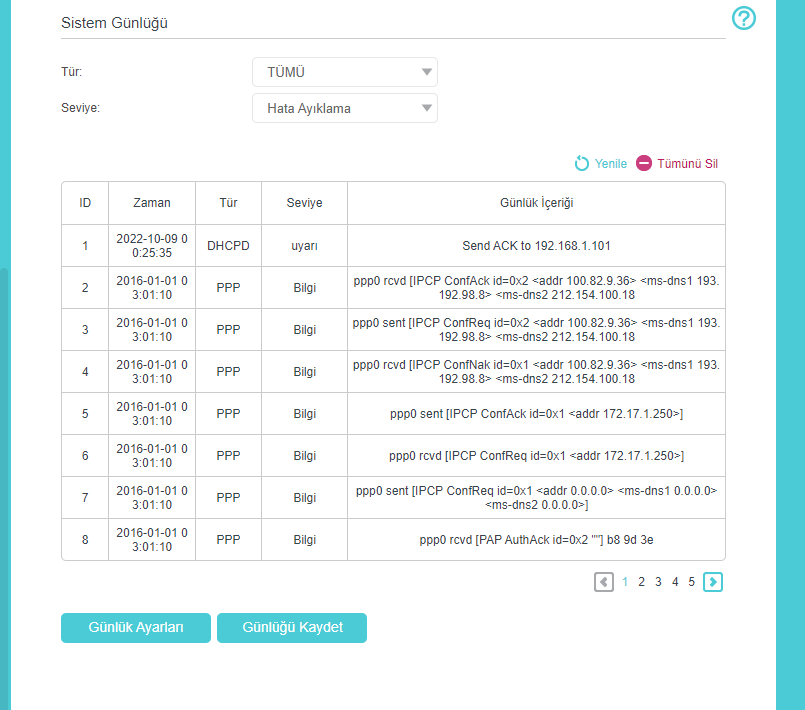Click the ID column header
Screen dimensions: 805x710
85,203
